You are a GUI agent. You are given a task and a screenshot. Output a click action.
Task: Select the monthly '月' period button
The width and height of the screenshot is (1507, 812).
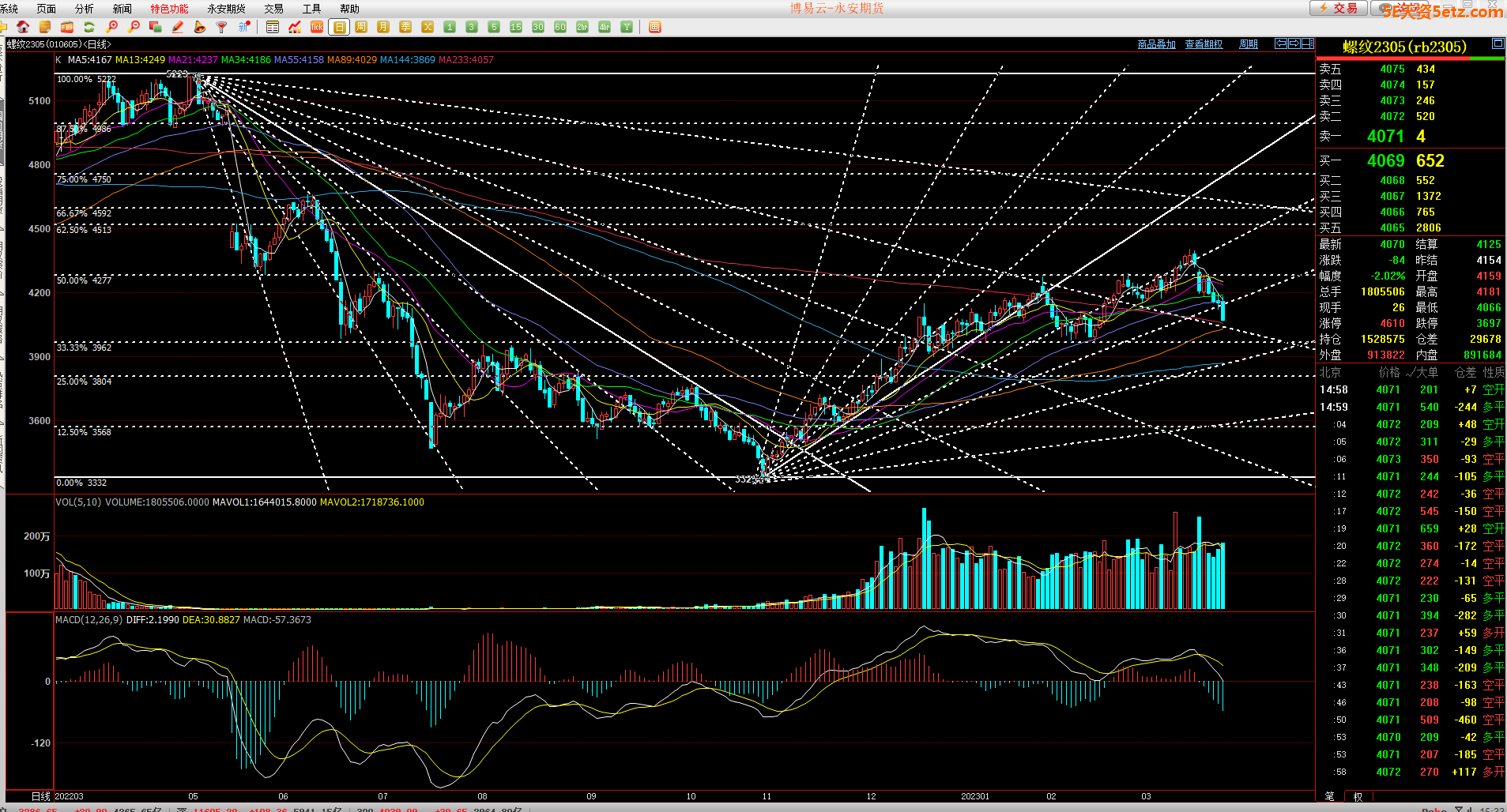(383, 27)
